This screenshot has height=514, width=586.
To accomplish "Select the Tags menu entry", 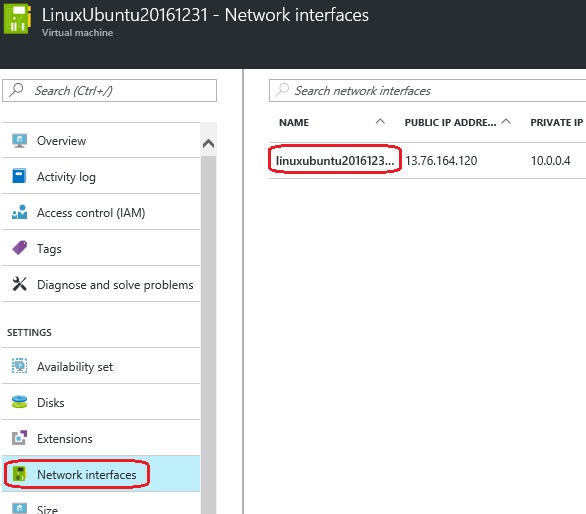I will [101, 248].
